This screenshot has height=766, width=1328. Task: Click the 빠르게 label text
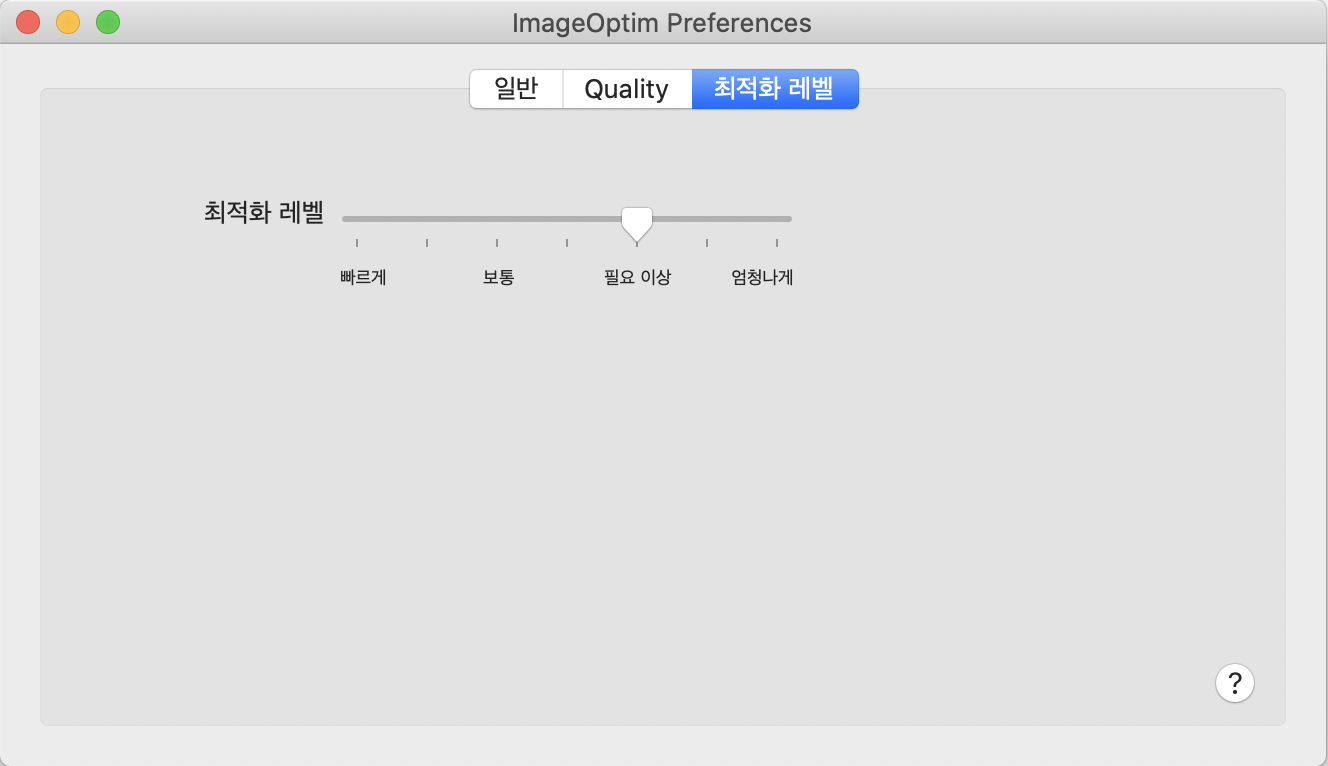tap(362, 277)
